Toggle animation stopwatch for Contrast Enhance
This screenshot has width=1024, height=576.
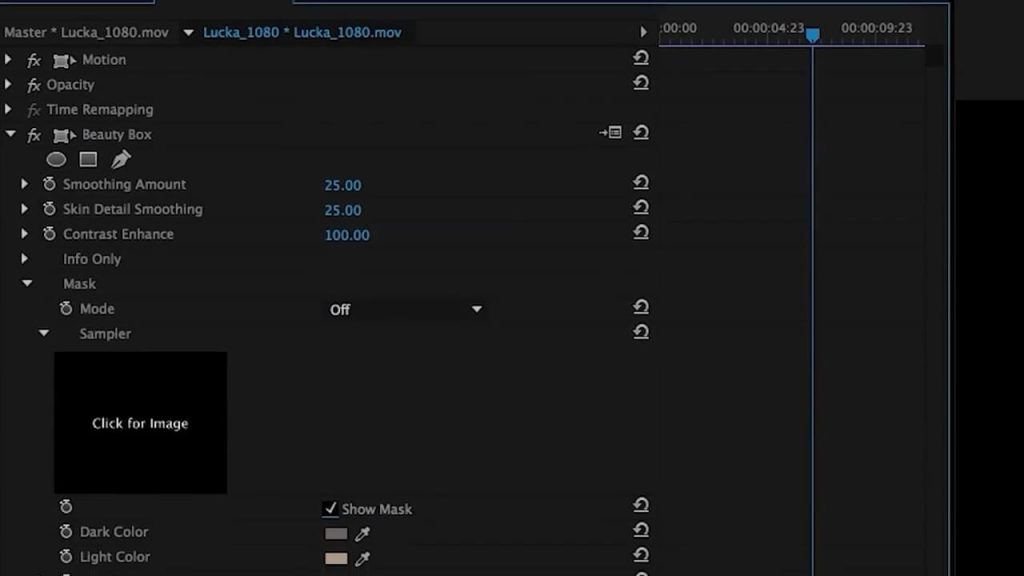tap(49, 234)
